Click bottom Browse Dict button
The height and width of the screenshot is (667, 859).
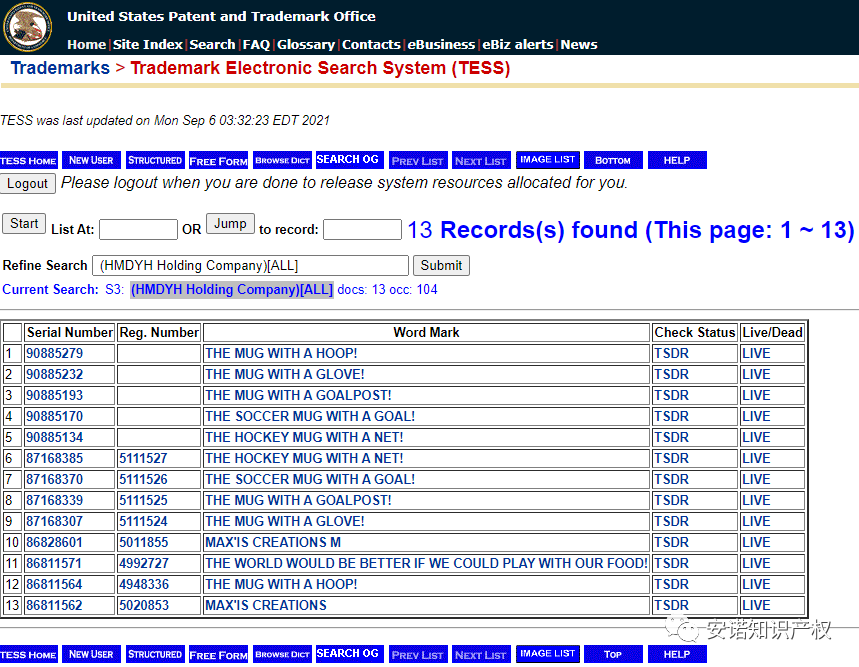[x=283, y=654]
